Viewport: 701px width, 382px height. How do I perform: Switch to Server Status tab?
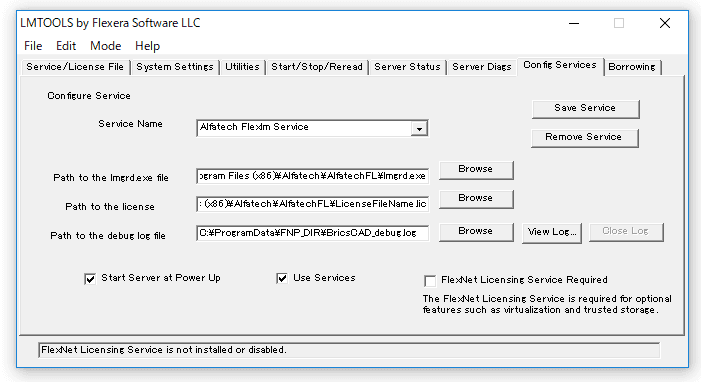(x=407, y=67)
